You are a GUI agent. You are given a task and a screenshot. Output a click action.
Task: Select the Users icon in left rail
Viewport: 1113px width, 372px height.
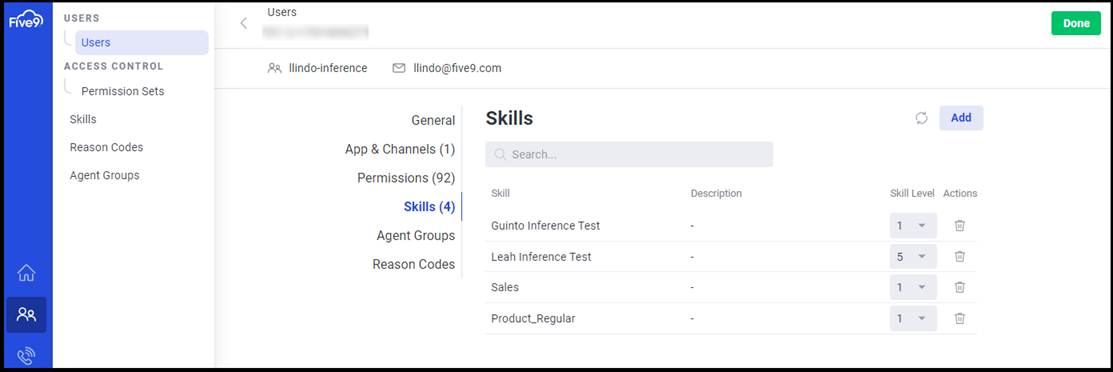click(x=26, y=314)
